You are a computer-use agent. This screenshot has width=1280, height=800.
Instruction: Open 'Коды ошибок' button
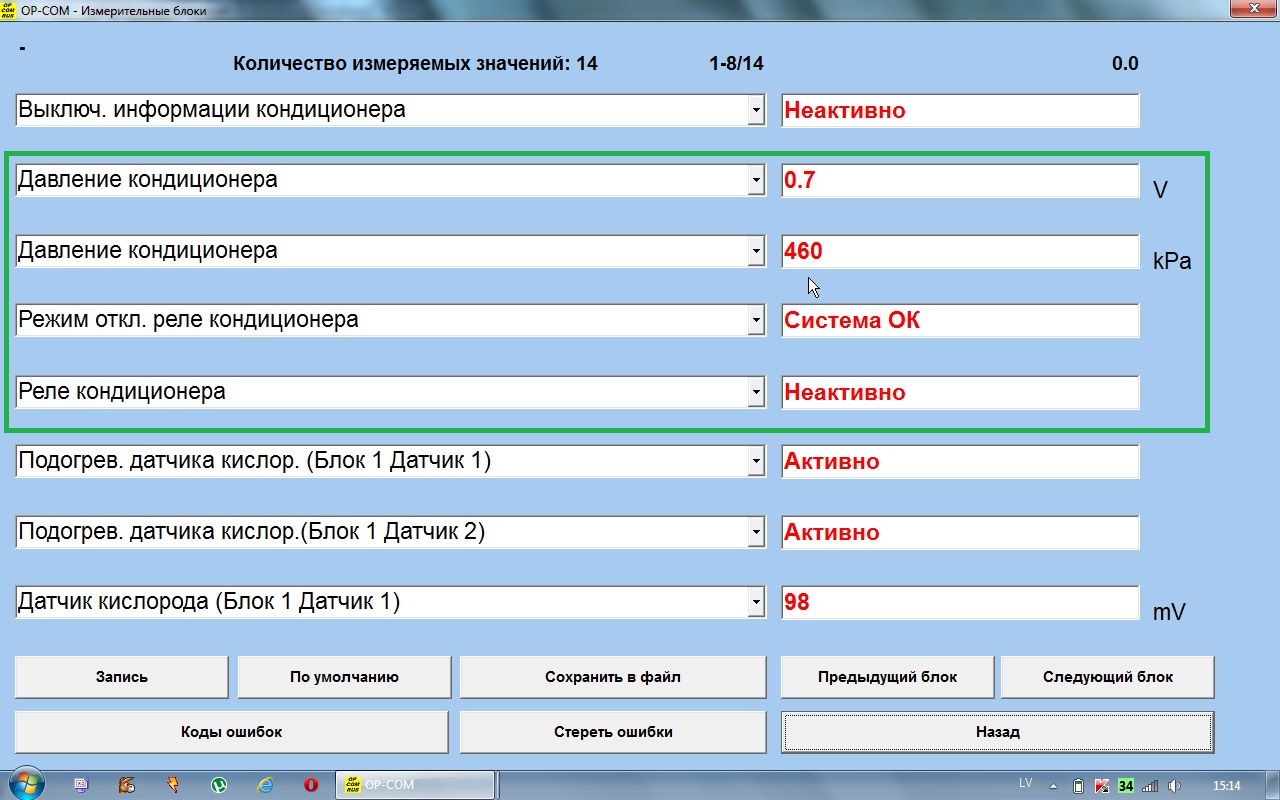pyautogui.click(x=231, y=732)
